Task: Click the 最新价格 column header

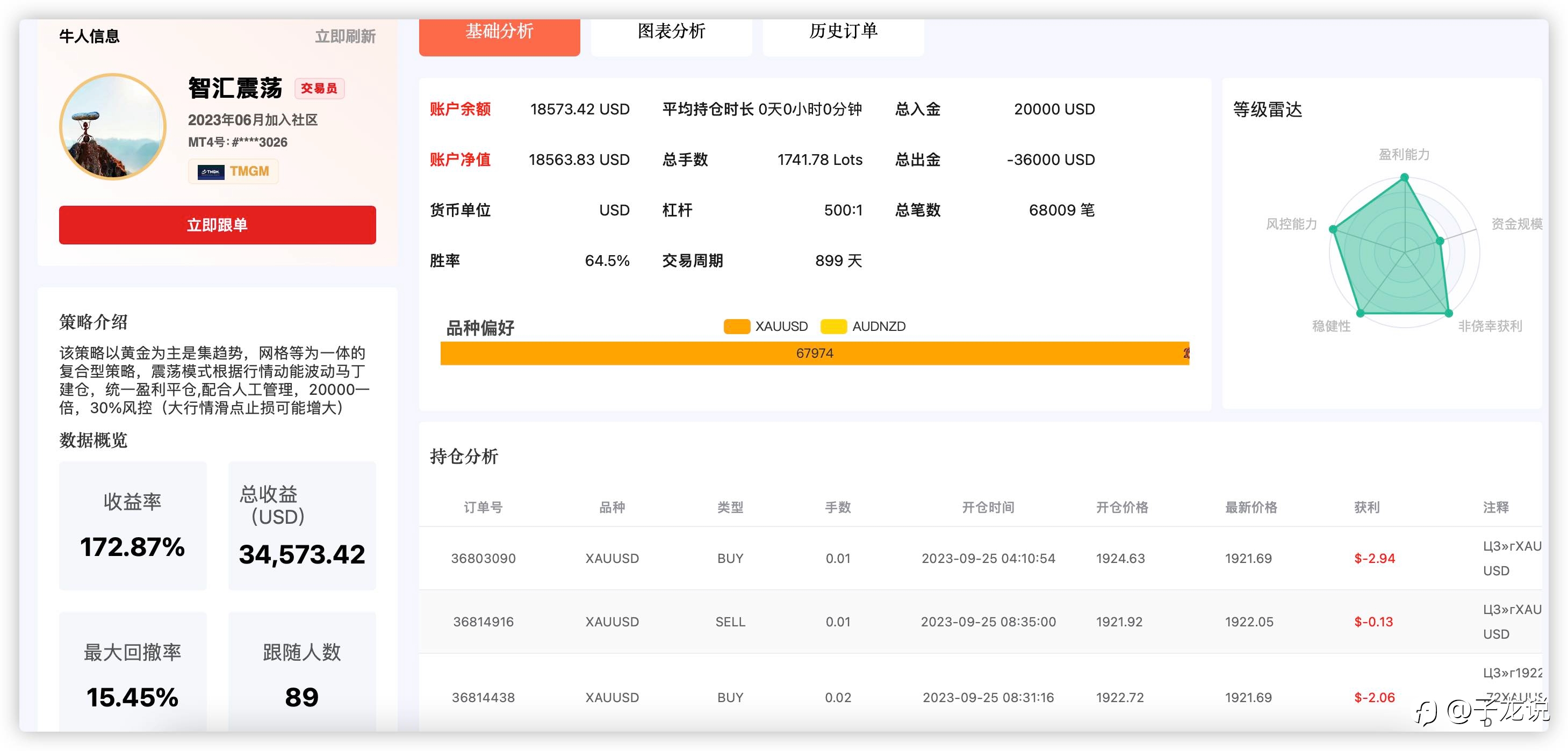Action: (x=1251, y=507)
